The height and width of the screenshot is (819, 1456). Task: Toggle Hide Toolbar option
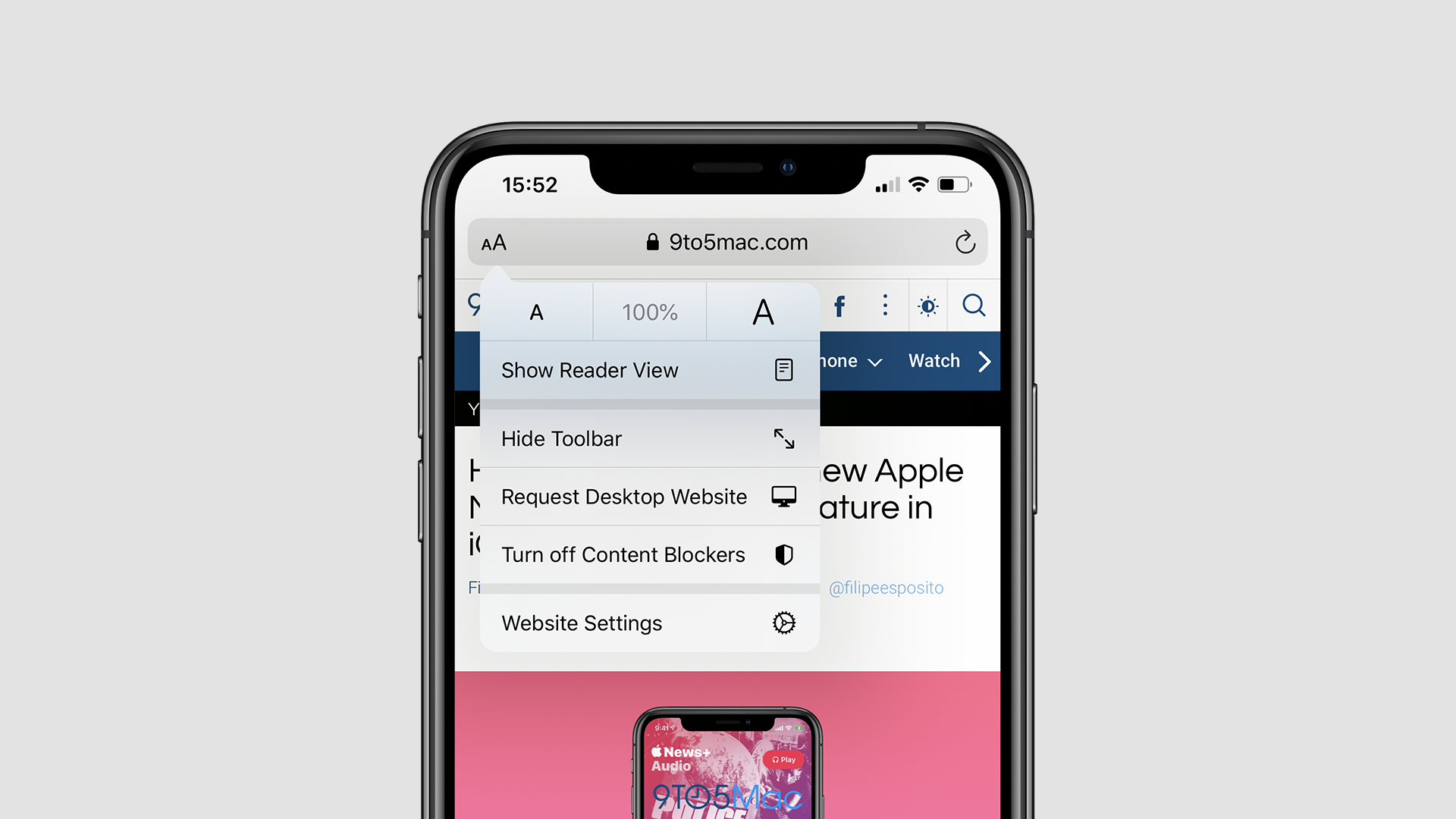tap(646, 438)
